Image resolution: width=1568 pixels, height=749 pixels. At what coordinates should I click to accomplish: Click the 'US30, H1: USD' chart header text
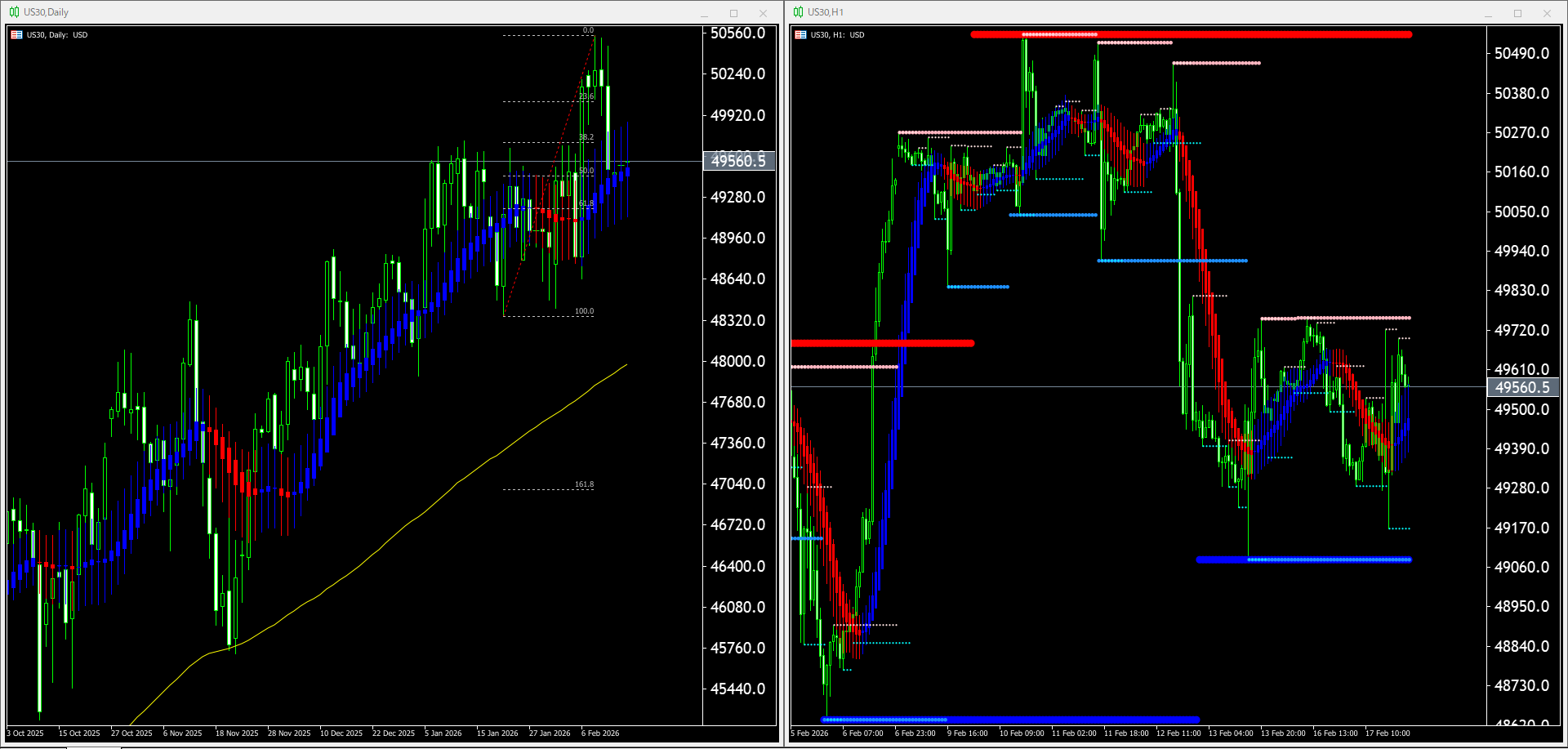(x=837, y=35)
